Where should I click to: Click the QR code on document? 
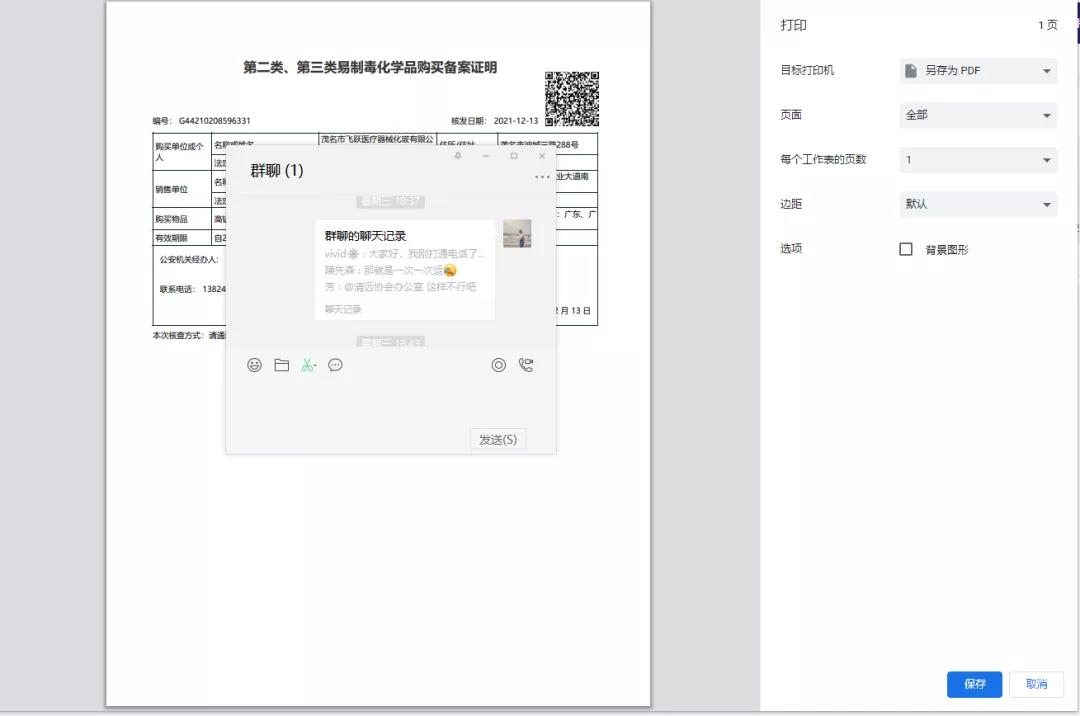pos(572,99)
